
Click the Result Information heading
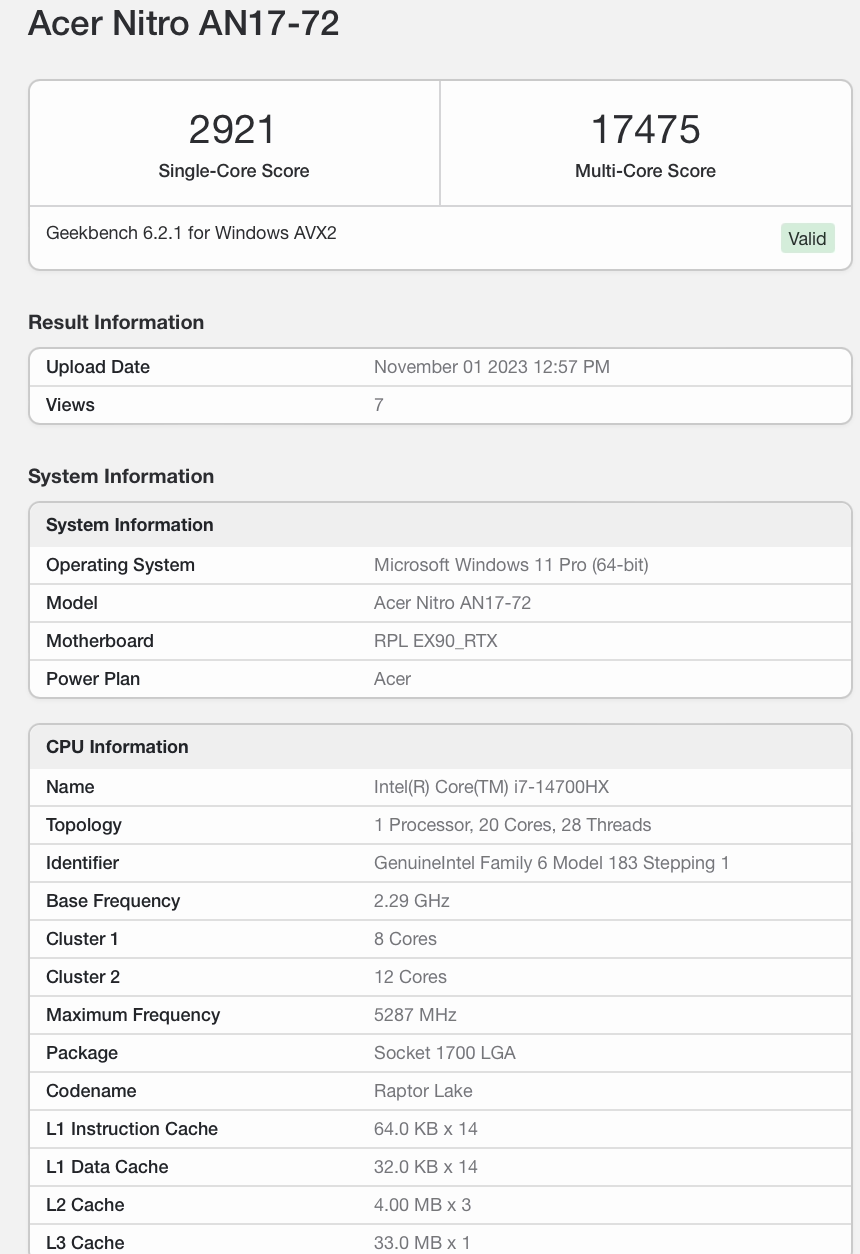(x=116, y=322)
